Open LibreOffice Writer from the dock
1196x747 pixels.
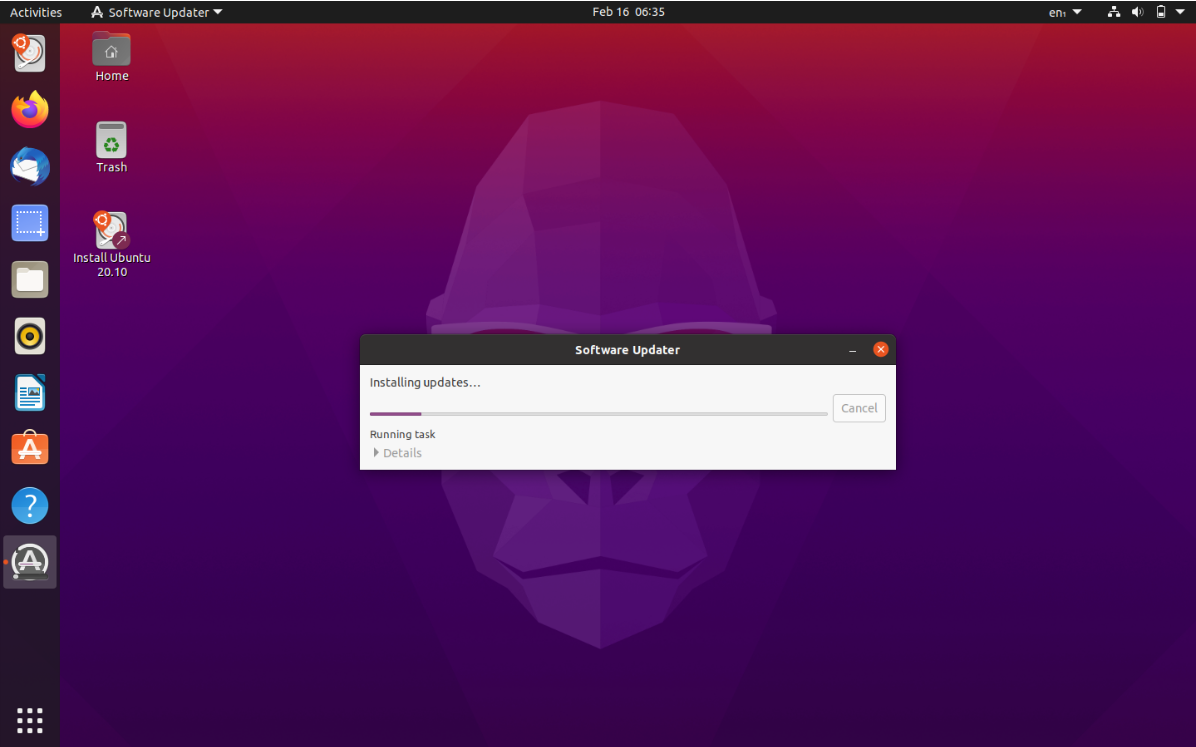(30, 392)
